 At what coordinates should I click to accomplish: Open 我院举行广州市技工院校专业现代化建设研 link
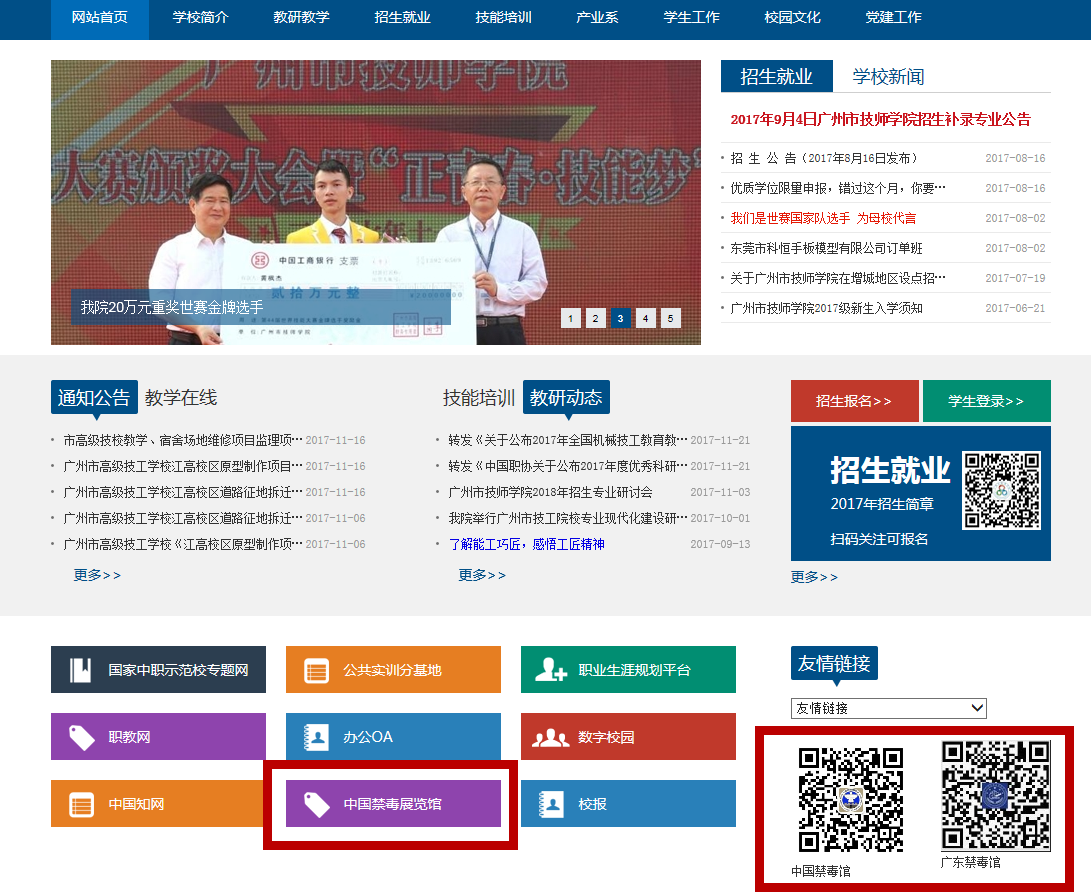pyautogui.click(x=568, y=518)
